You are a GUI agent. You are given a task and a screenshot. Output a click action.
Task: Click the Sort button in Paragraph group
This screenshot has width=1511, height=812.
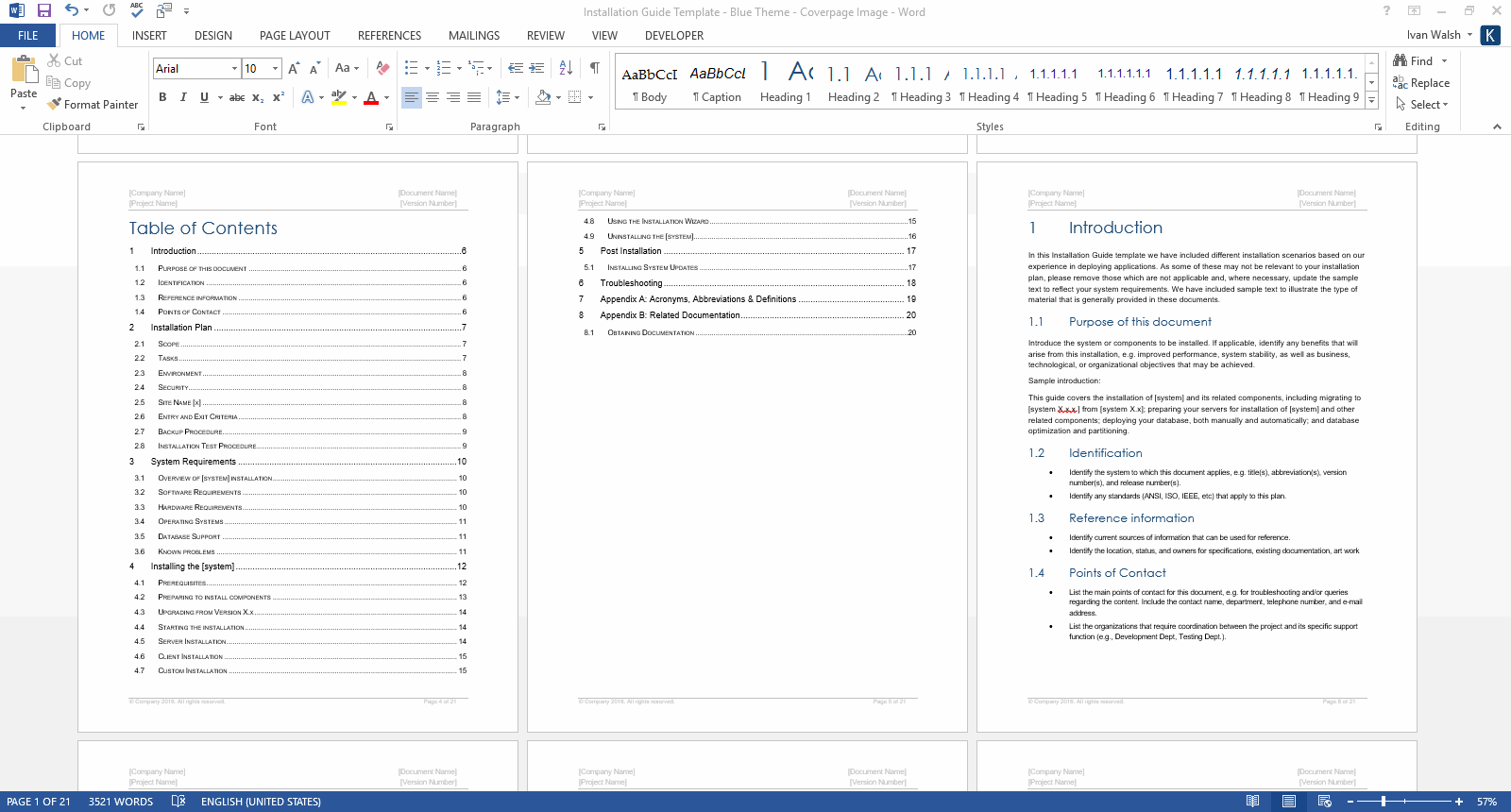[x=566, y=68]
